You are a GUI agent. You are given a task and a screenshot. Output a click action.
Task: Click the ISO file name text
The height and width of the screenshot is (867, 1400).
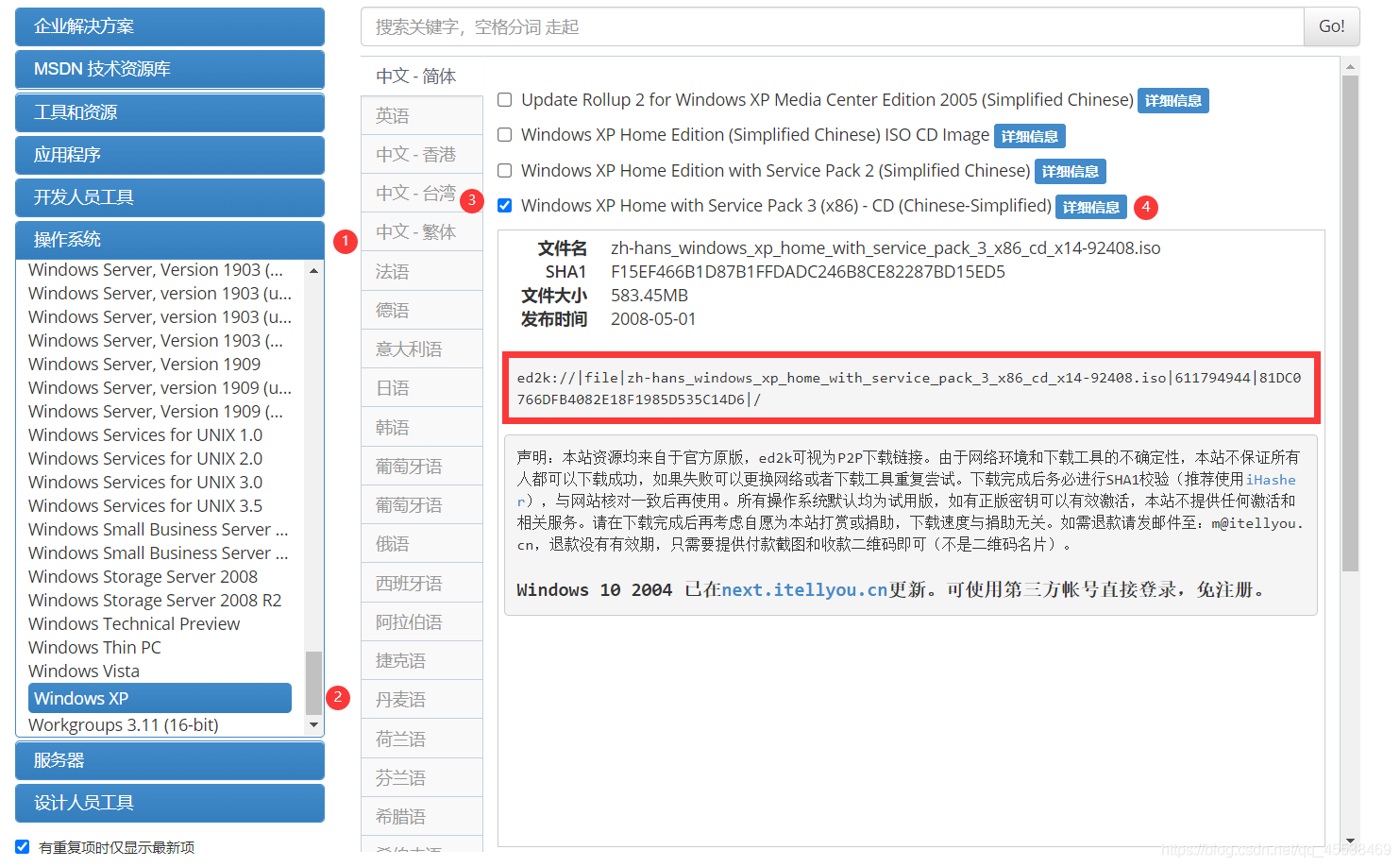pyautogui.click(x=886, y=248)
